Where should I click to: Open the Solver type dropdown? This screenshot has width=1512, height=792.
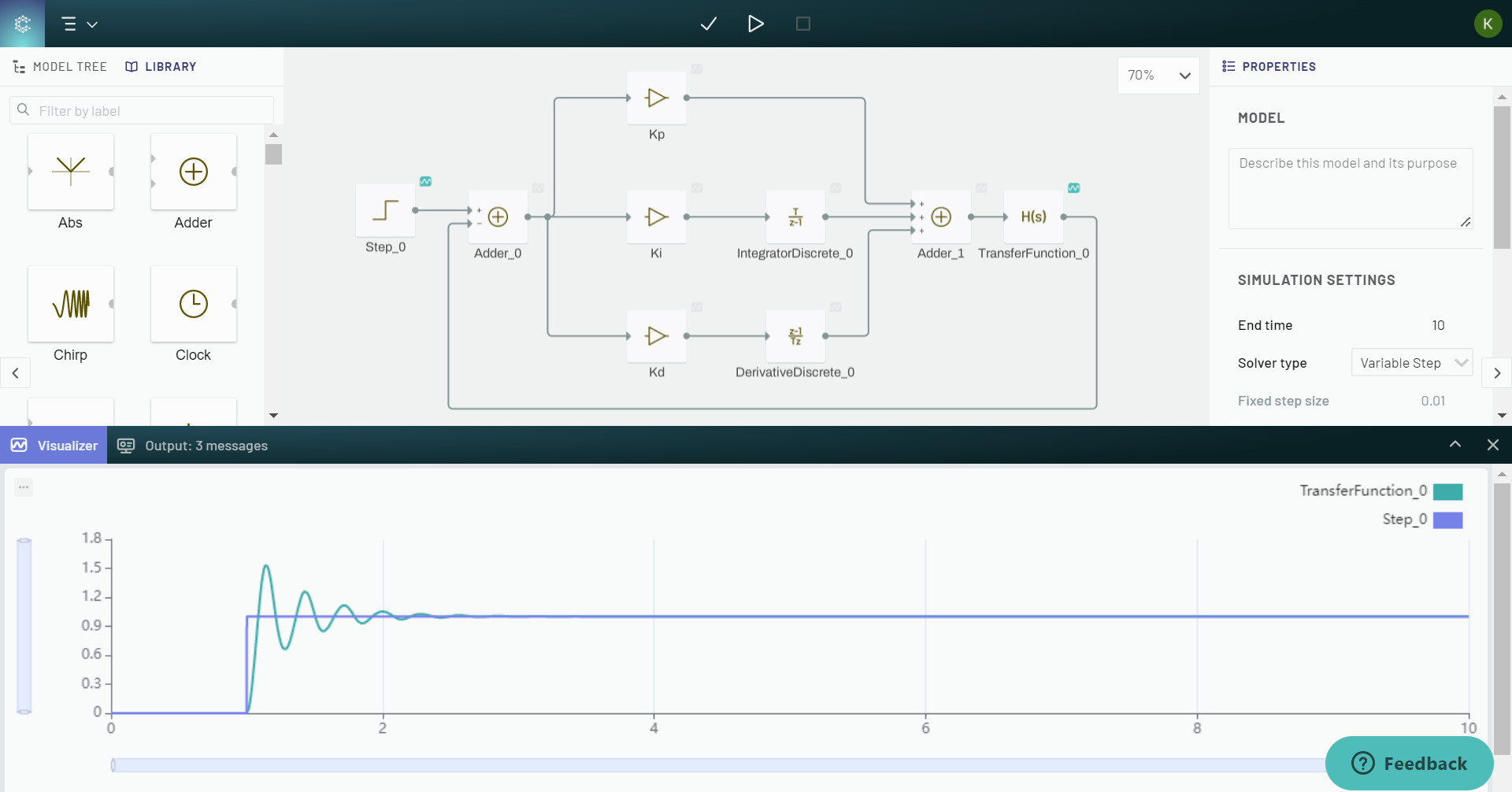pyautogui.click(x=1411, y=363)
